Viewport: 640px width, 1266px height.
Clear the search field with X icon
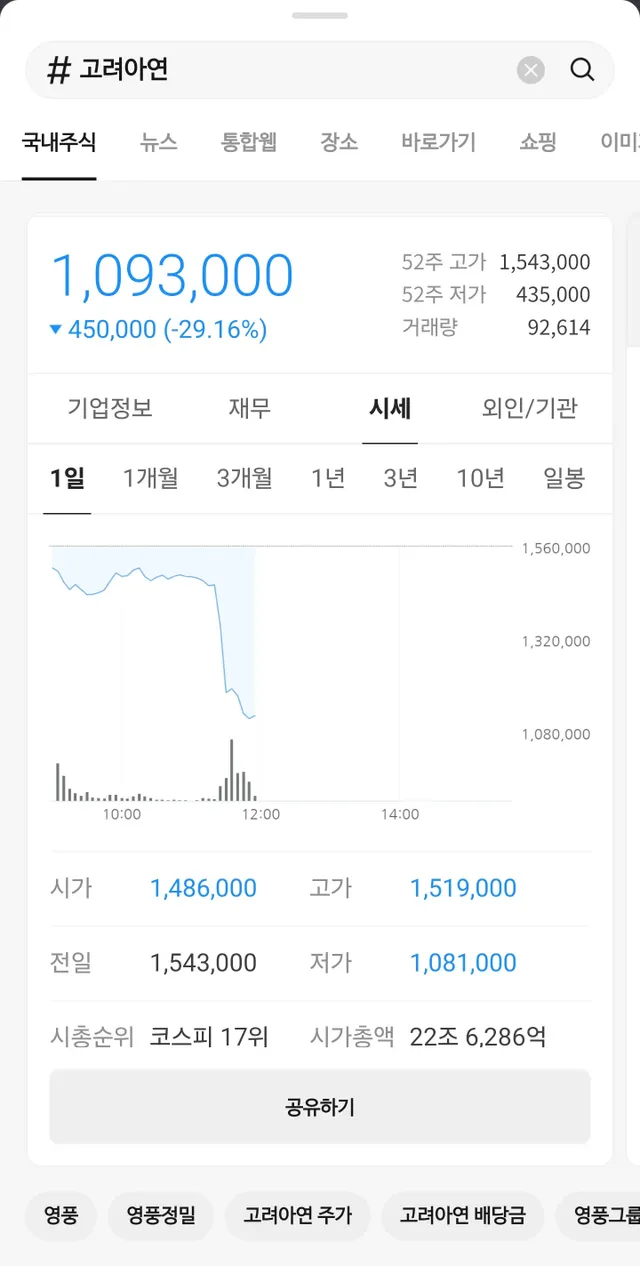tap(531, 70)
